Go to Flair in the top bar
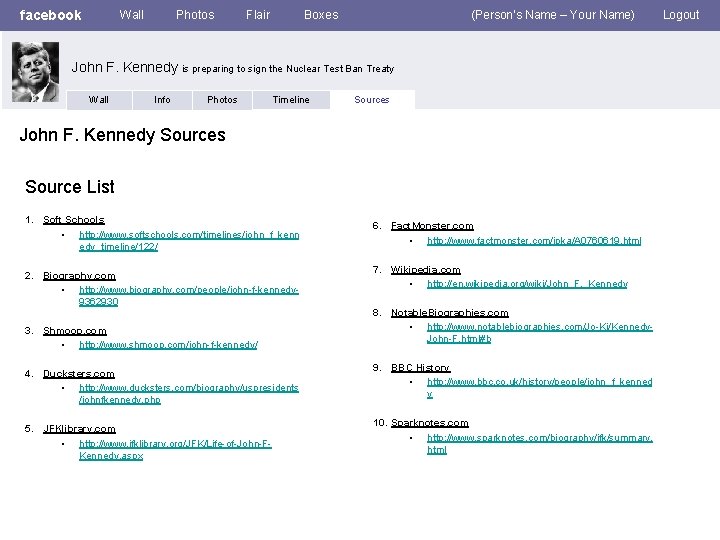 [x=258, y=15]
